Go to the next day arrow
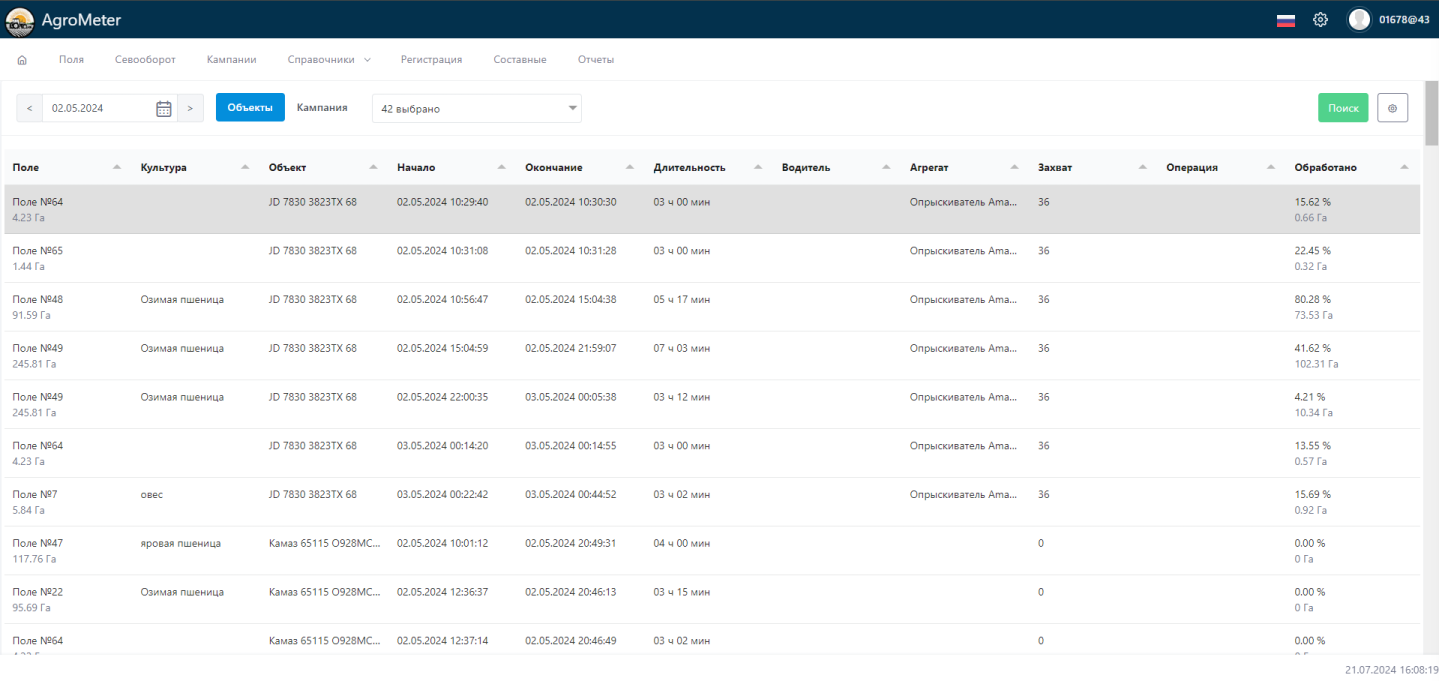Image resolution: width=1439 pixels, height=681 pixels. (x=191, y=108)
